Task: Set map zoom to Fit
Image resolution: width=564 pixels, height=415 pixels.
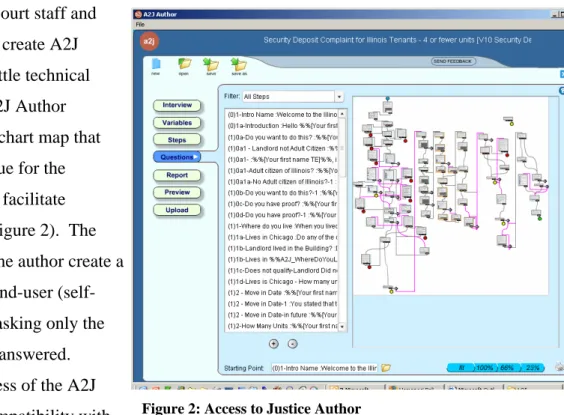Action: [461, 368]
